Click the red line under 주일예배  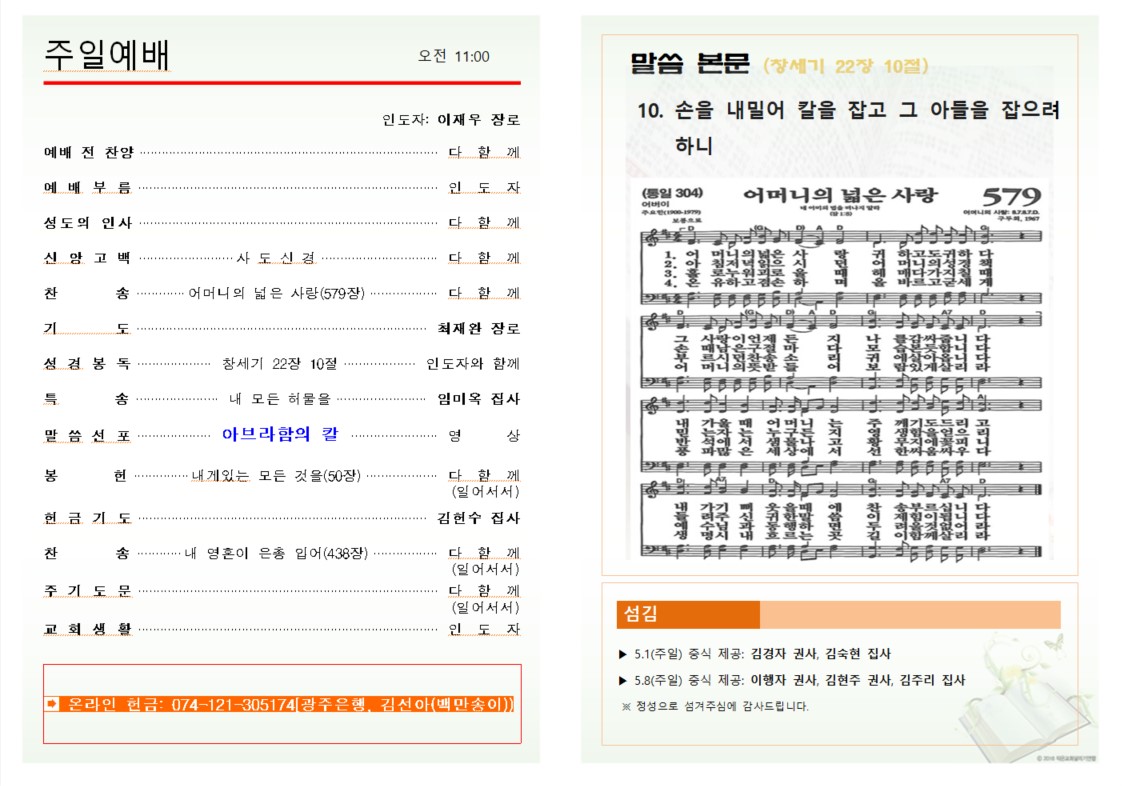tap(281, 83)
